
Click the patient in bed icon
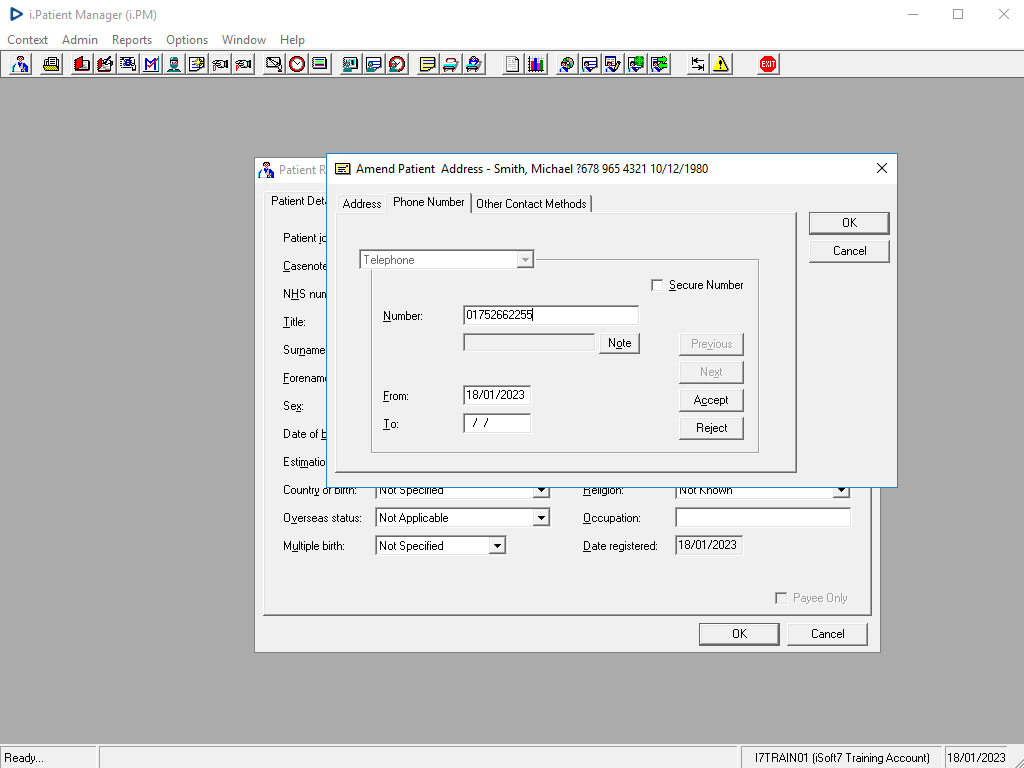(x=473, y=64)
